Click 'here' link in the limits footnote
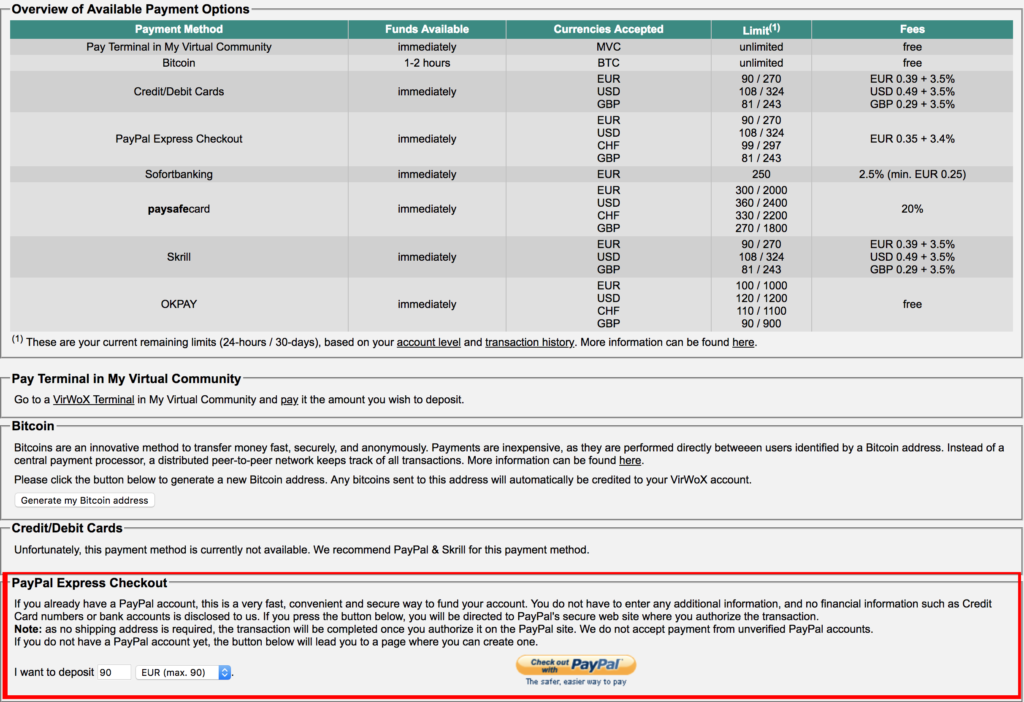This screenshot has width=1024, height=702. [x=743, y=342]
